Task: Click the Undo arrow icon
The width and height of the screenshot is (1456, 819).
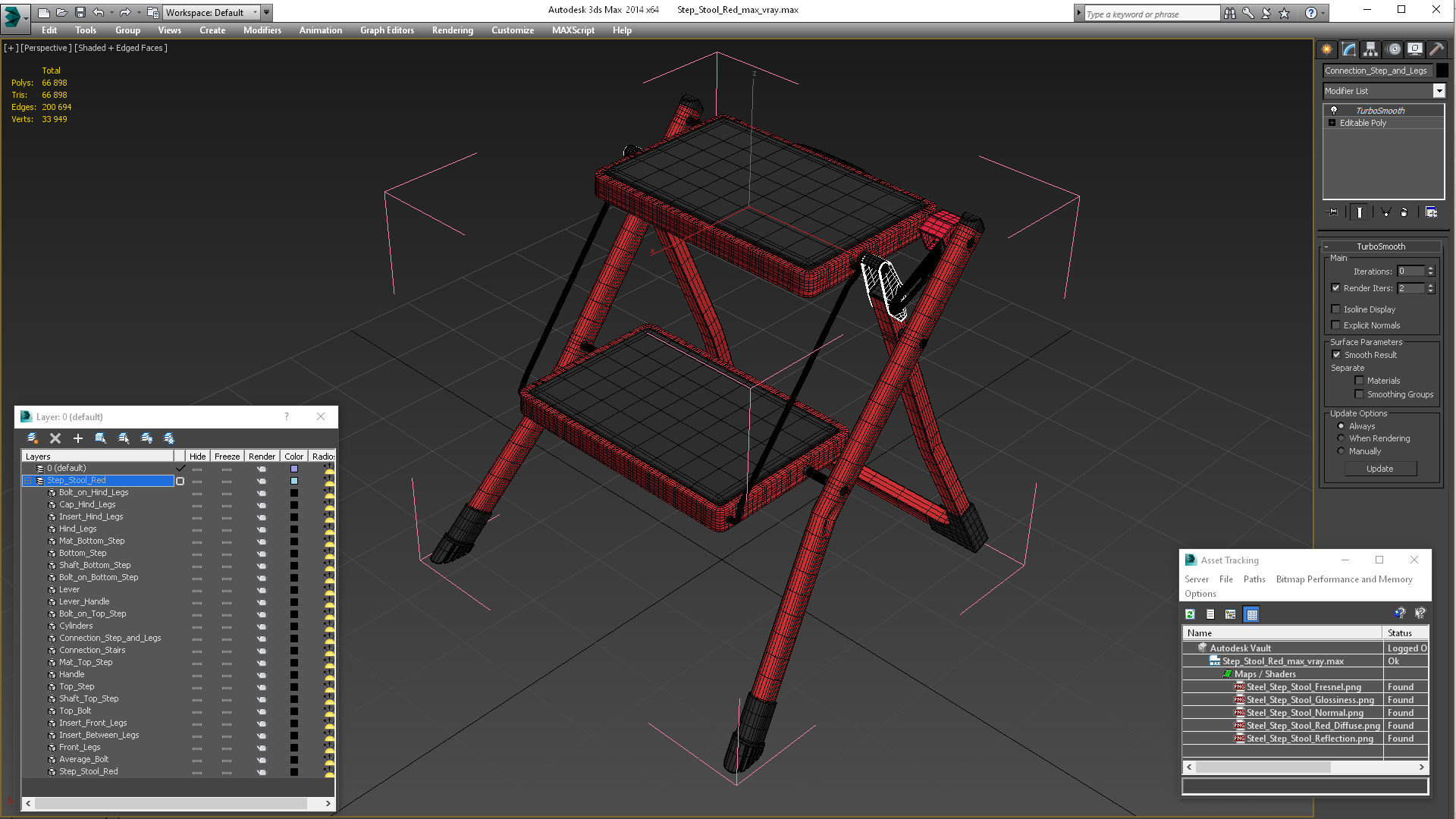Action: point(99,12)
